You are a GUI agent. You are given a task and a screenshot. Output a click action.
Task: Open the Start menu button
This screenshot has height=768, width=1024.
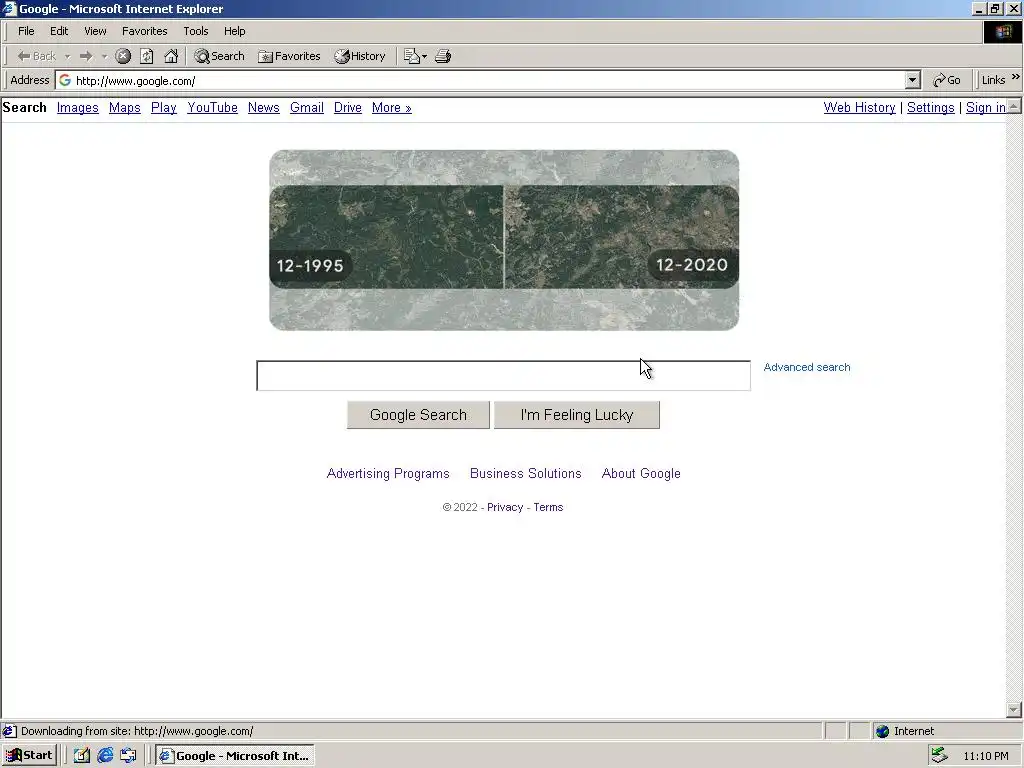pyautogui.click(x=30, y=756)
